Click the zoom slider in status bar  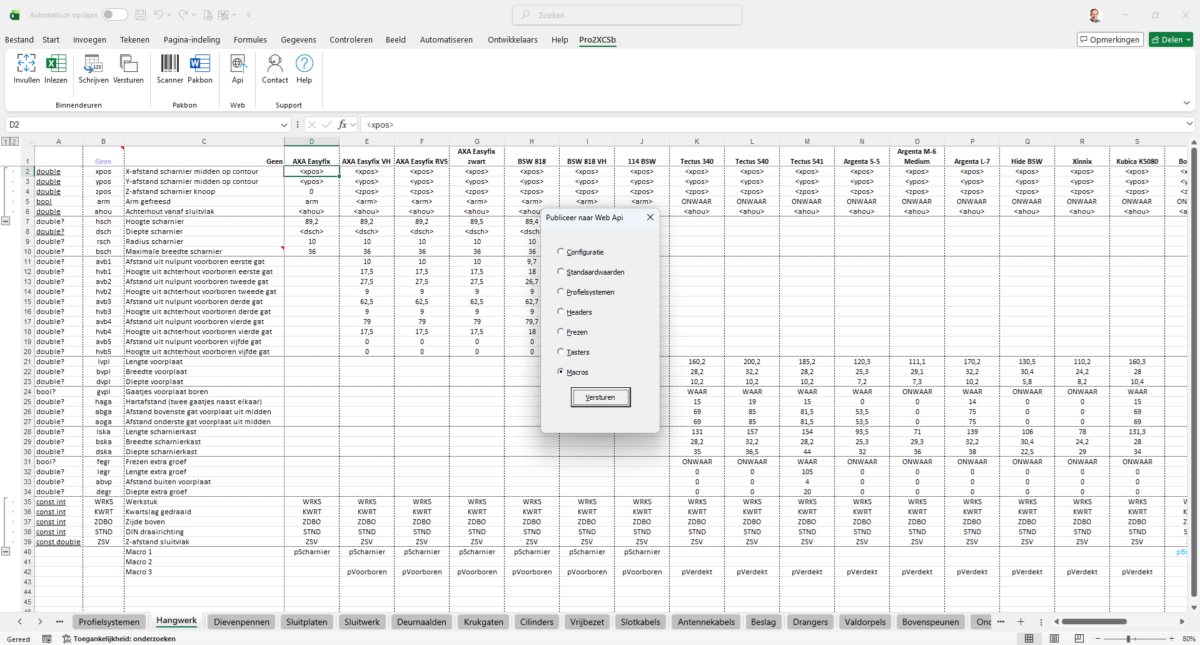(1128, 638)
